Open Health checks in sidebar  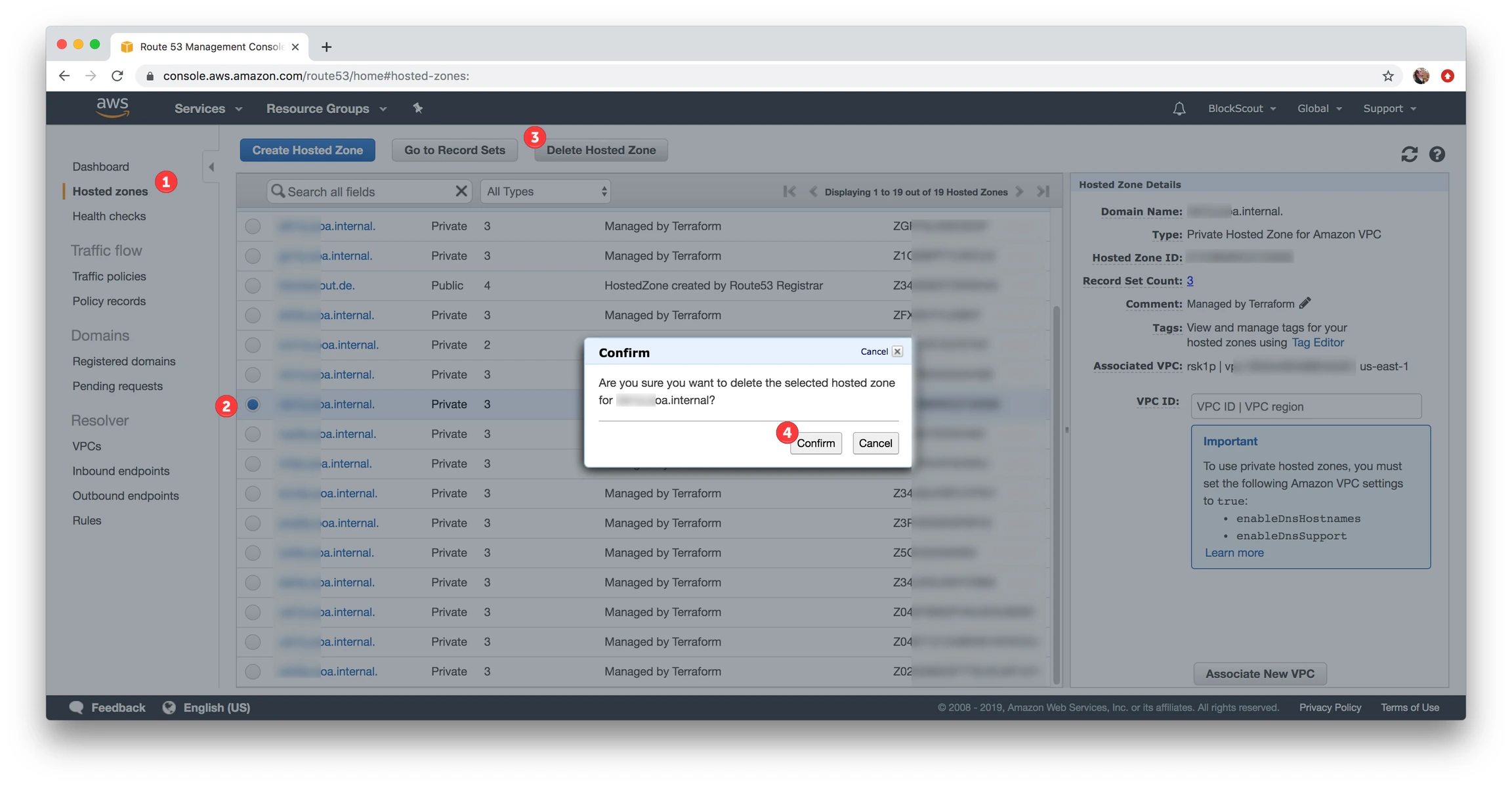pos(109,216)
